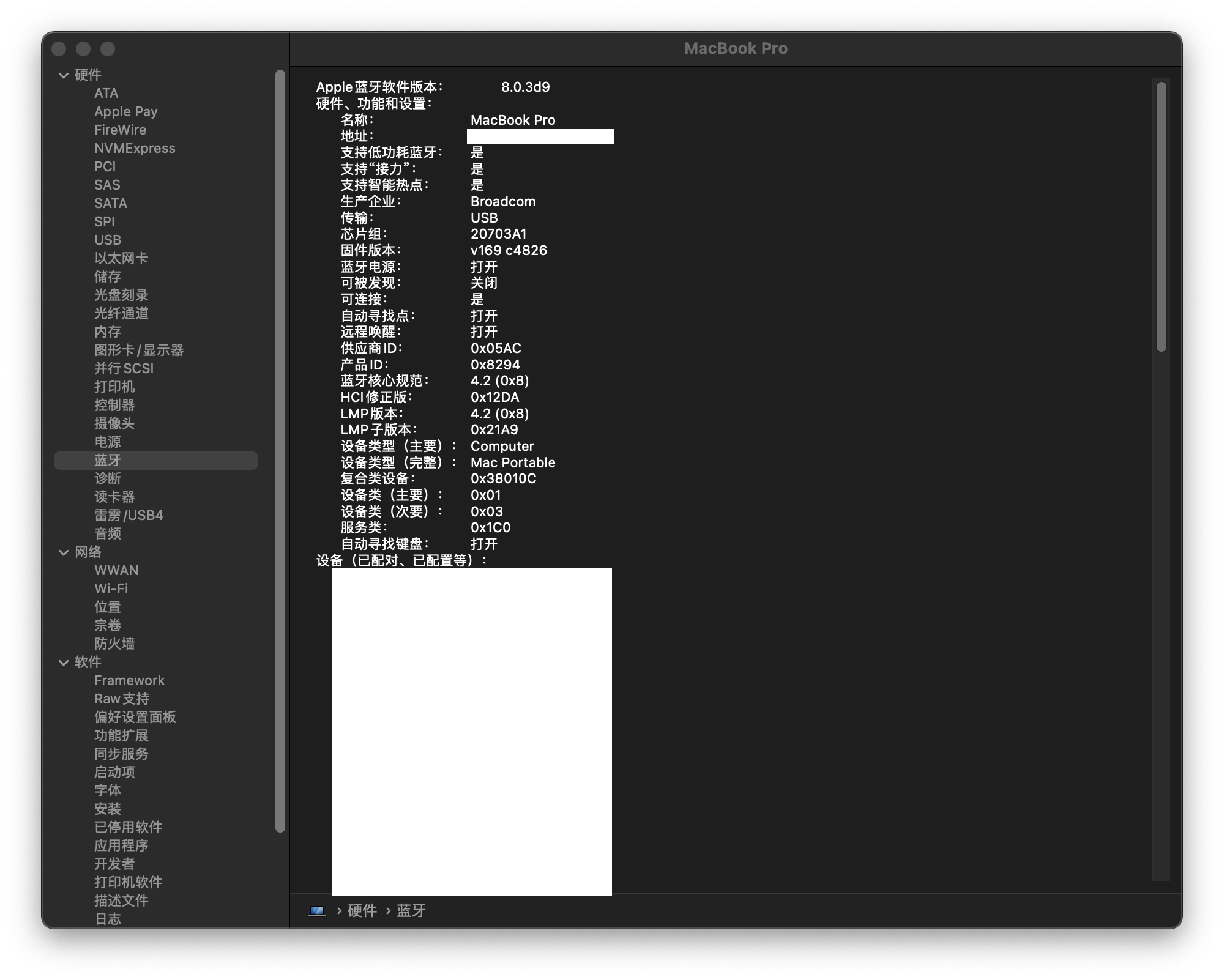Viewport: 1224px width, 980px height.
Task: Open 位置 network entry
Action: point(108,607)
